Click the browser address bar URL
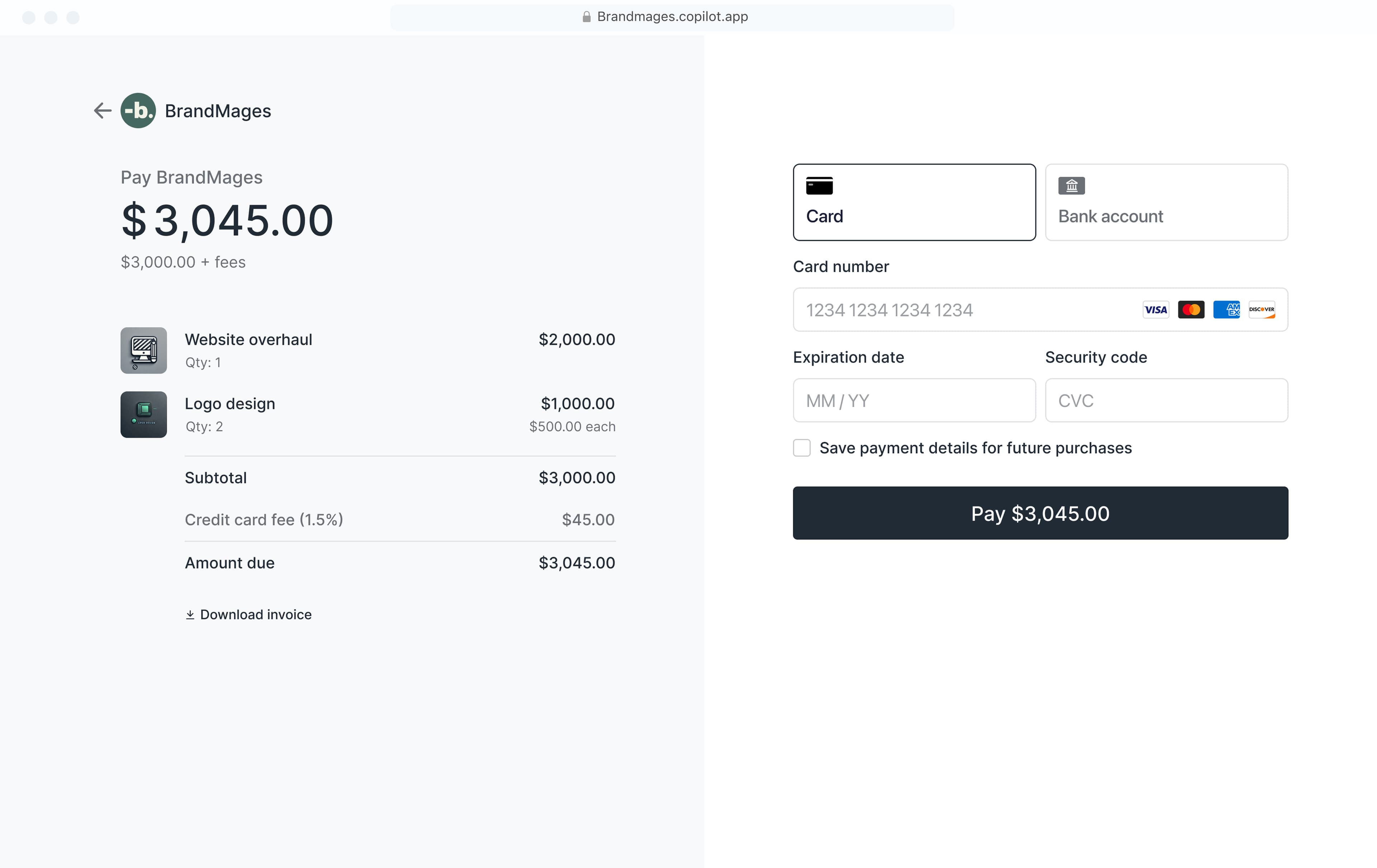This screenshot has width=1377, height=868. point(672,16)
